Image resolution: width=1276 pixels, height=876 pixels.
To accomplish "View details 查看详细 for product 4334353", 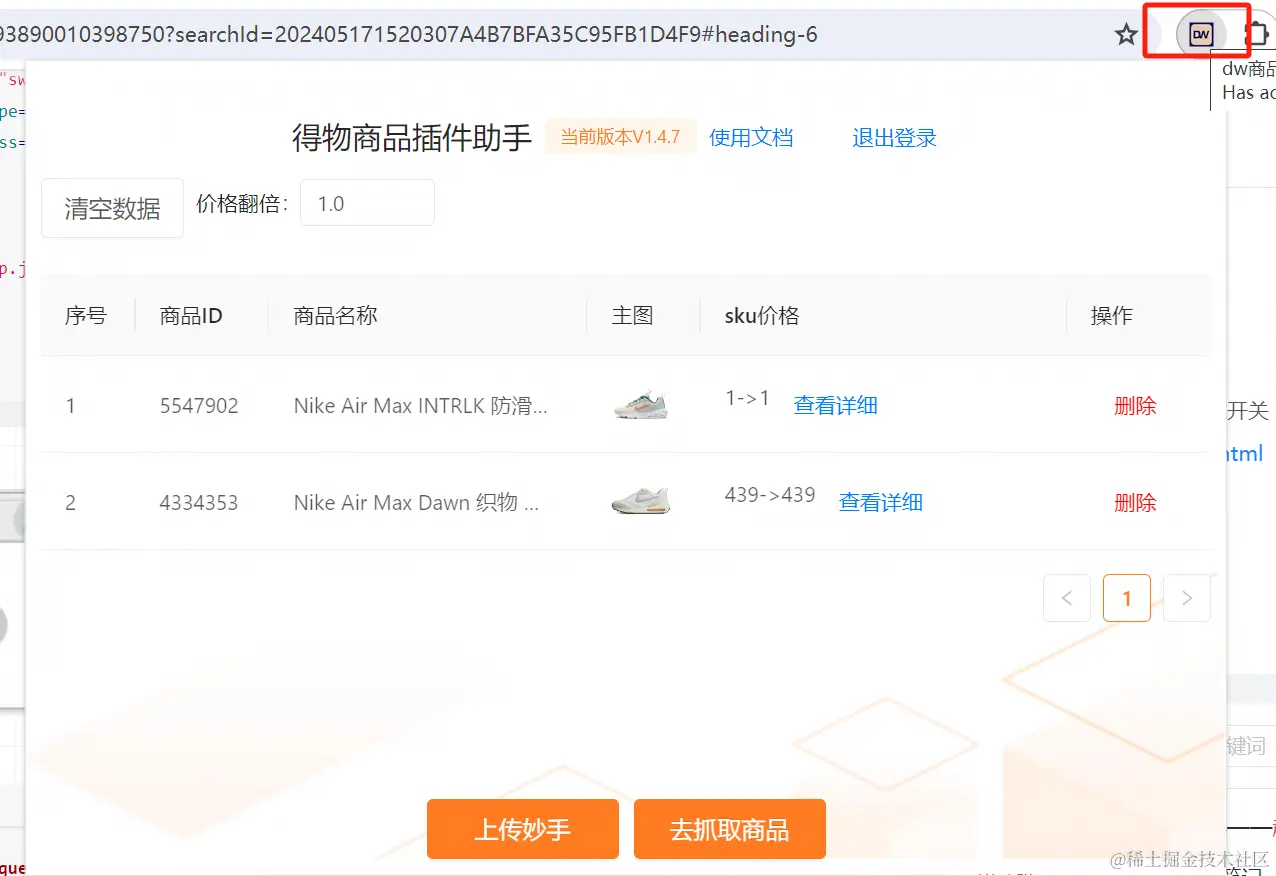I will 880,502.
